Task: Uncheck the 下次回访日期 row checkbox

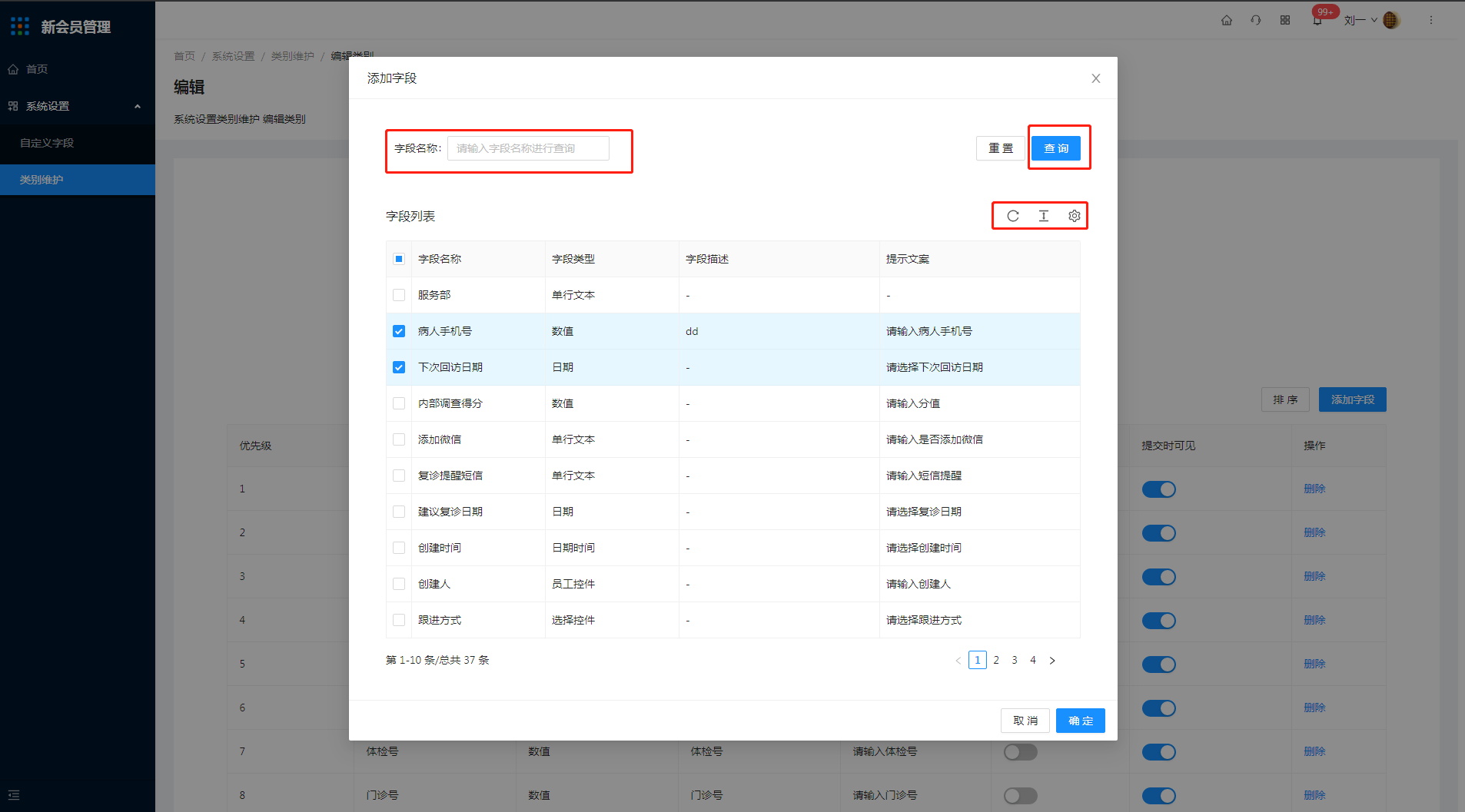Action: [399, 367]
